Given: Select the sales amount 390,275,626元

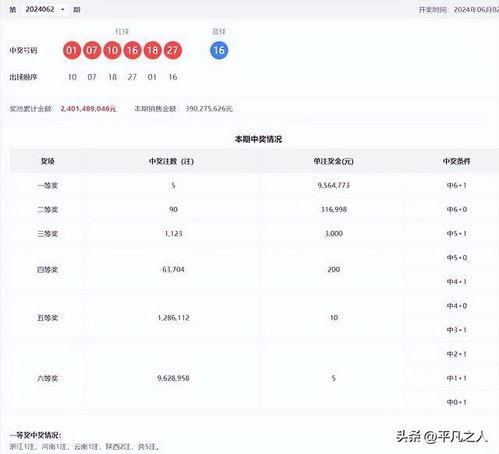Looking at the screenshot, I should point(209,109).
